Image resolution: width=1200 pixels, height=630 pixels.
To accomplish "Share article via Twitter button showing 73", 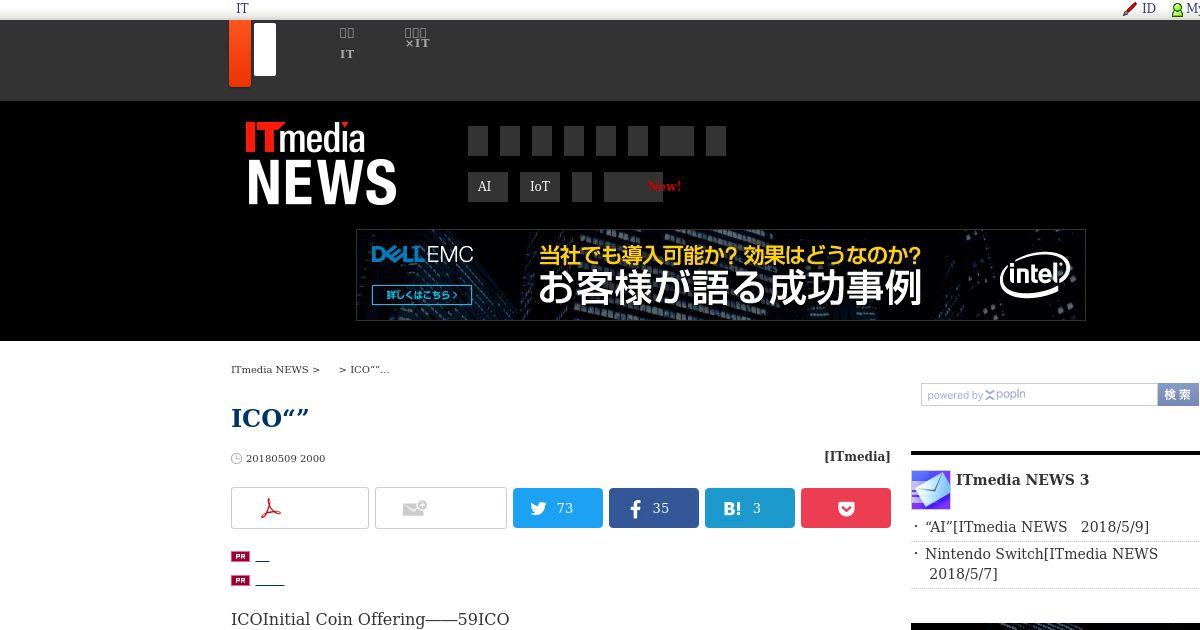I will point(558,508).
